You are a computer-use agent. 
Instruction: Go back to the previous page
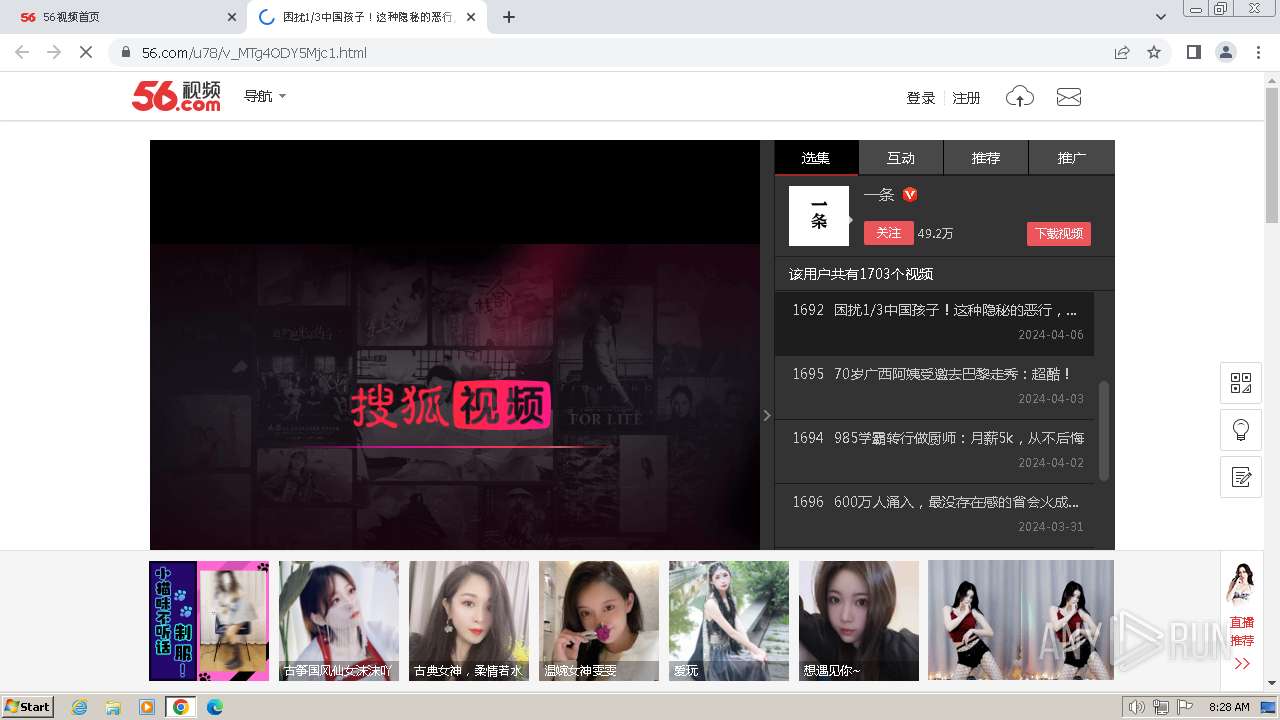[22, 52]
